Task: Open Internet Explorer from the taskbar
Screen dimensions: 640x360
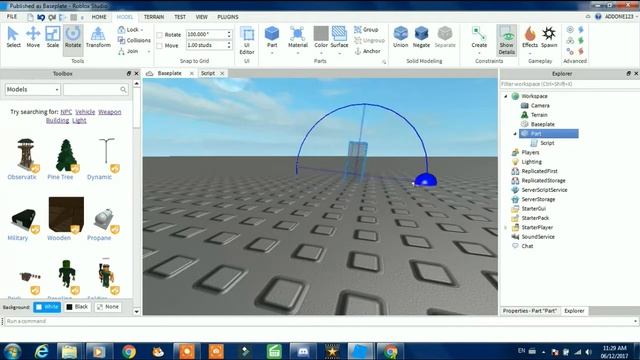Action: pyautogui.click(x=42, y=351)
